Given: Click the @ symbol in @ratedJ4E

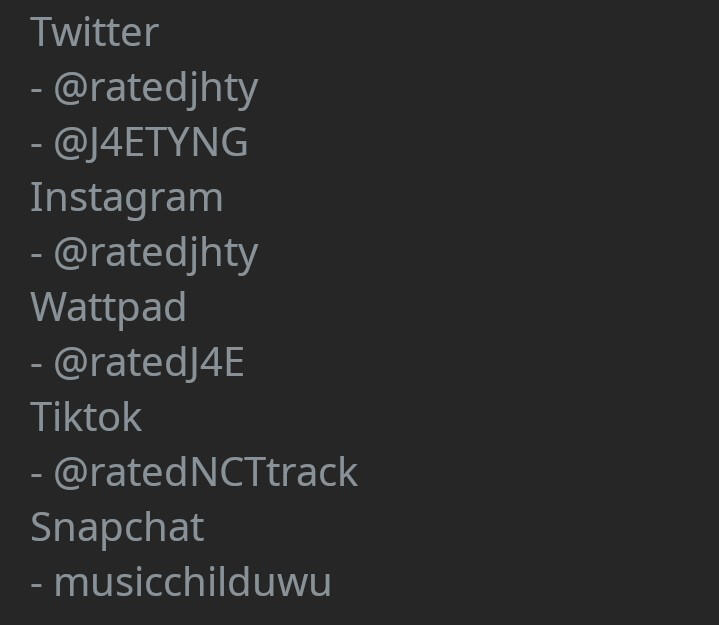Looking at the screenshot, I should pyautogui.click(x=71, y=363).
